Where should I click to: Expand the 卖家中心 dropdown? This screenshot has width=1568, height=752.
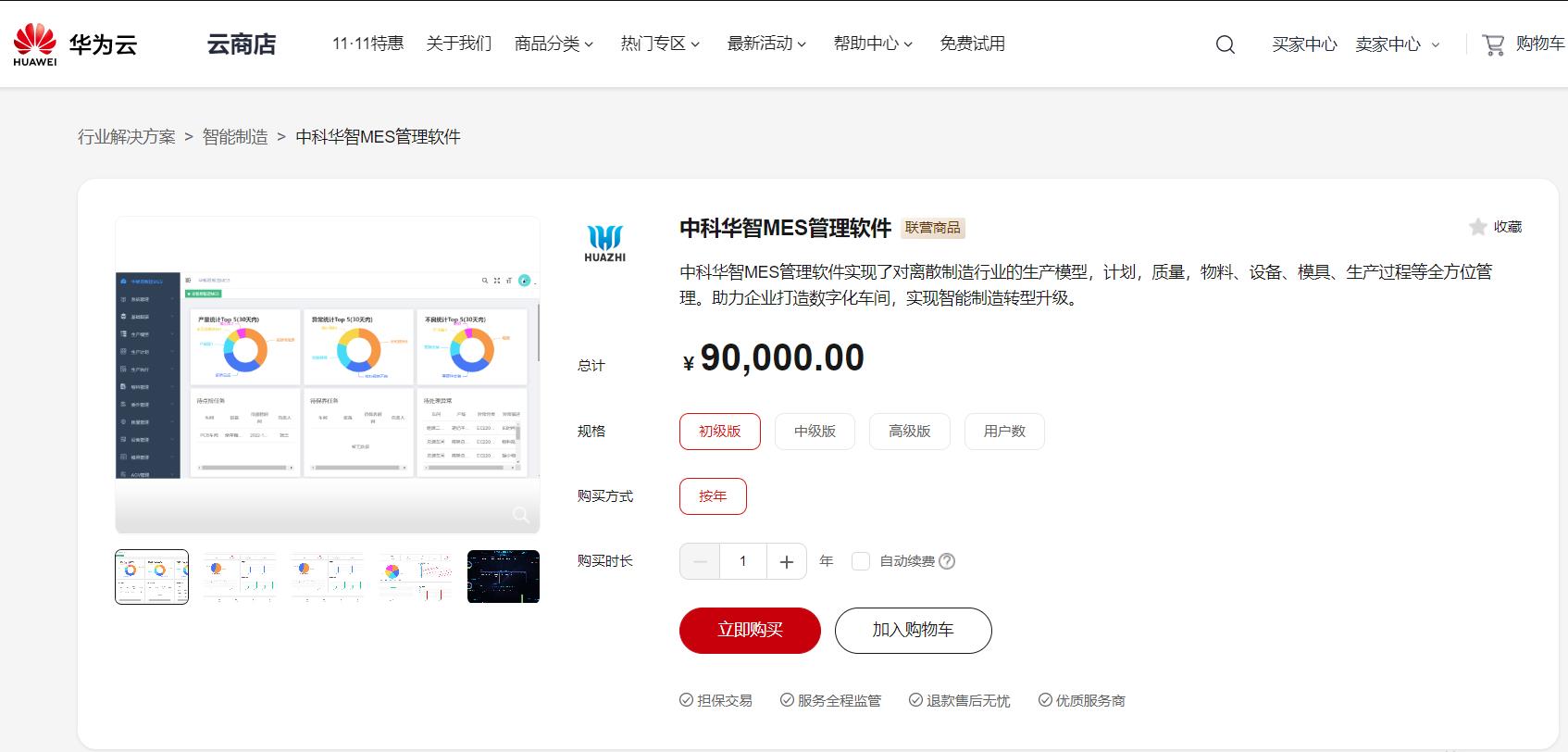coord(1397,44)
